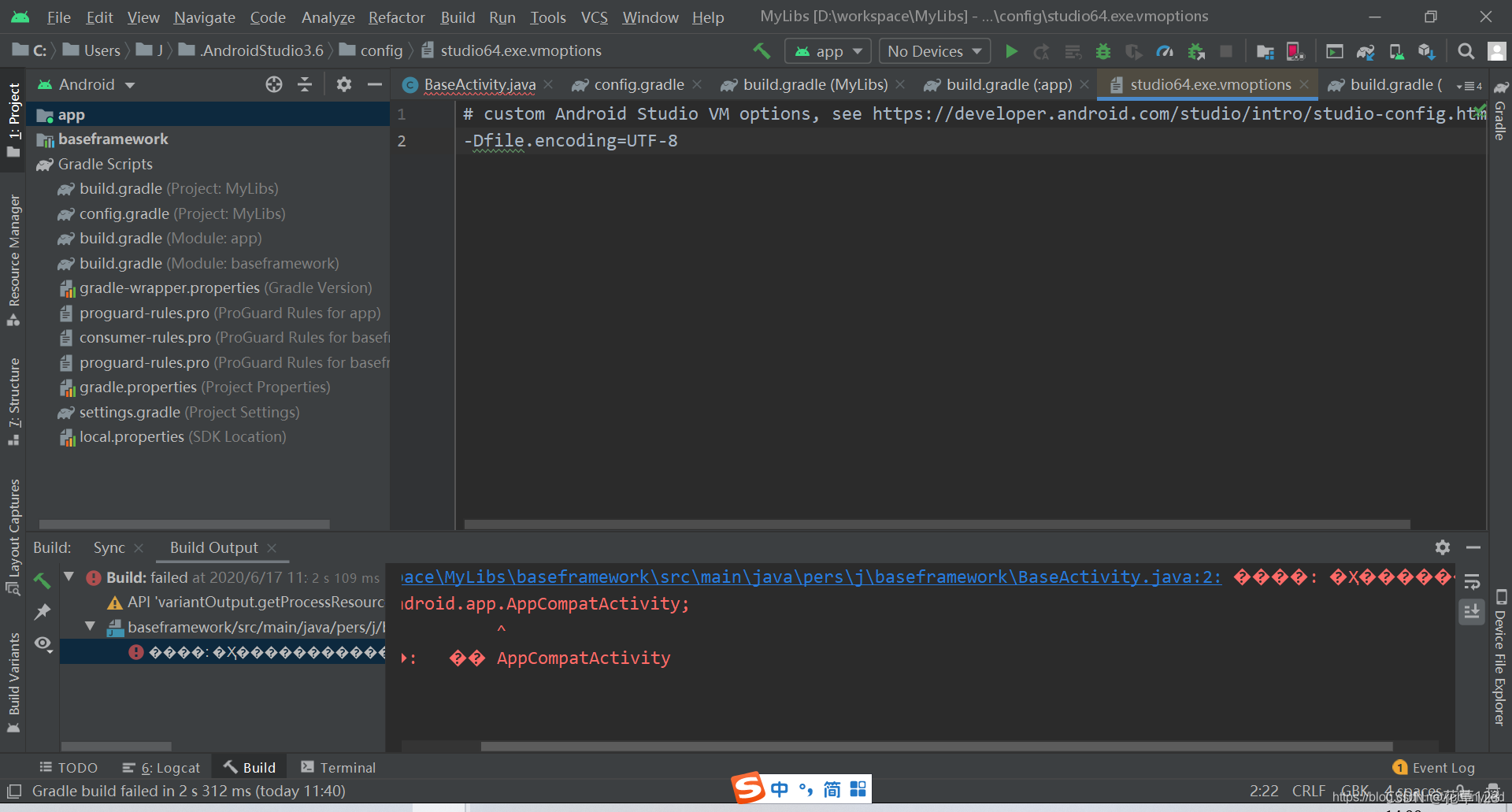
Task: Toggle tool window bars in status bar corner
Action: click(13, 791)
